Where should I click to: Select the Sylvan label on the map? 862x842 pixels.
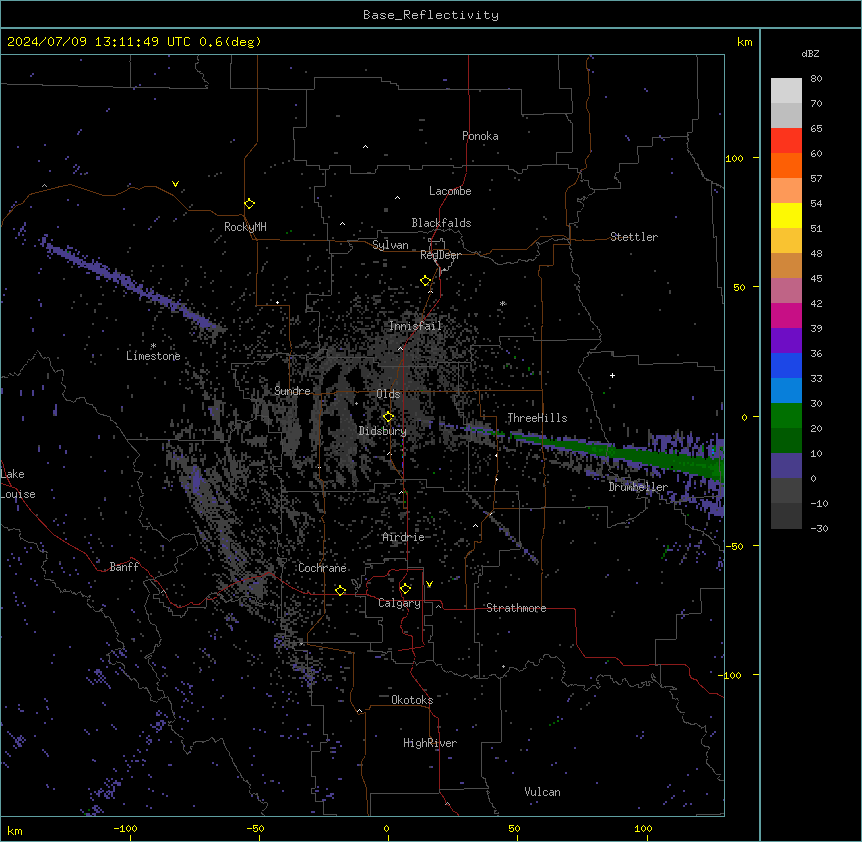(390, 245)
